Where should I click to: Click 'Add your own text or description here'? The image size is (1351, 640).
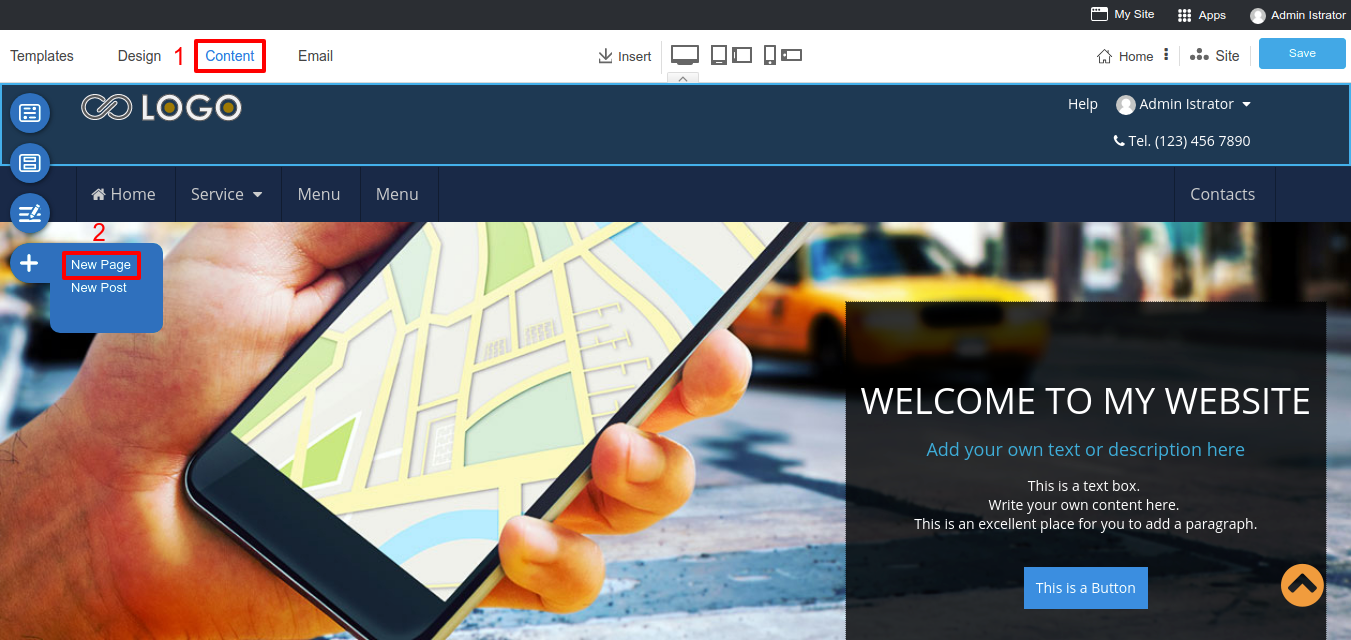pos(1086,450)
